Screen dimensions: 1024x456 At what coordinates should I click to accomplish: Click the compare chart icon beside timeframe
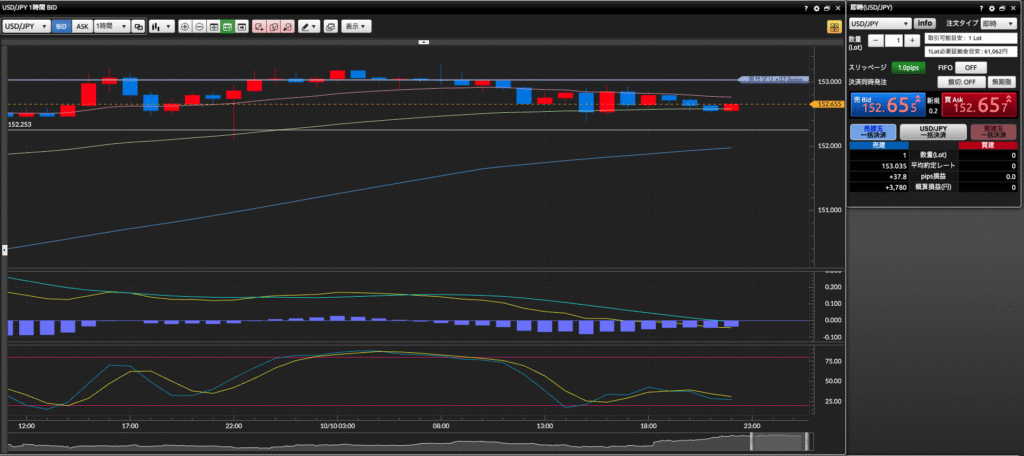137,26
